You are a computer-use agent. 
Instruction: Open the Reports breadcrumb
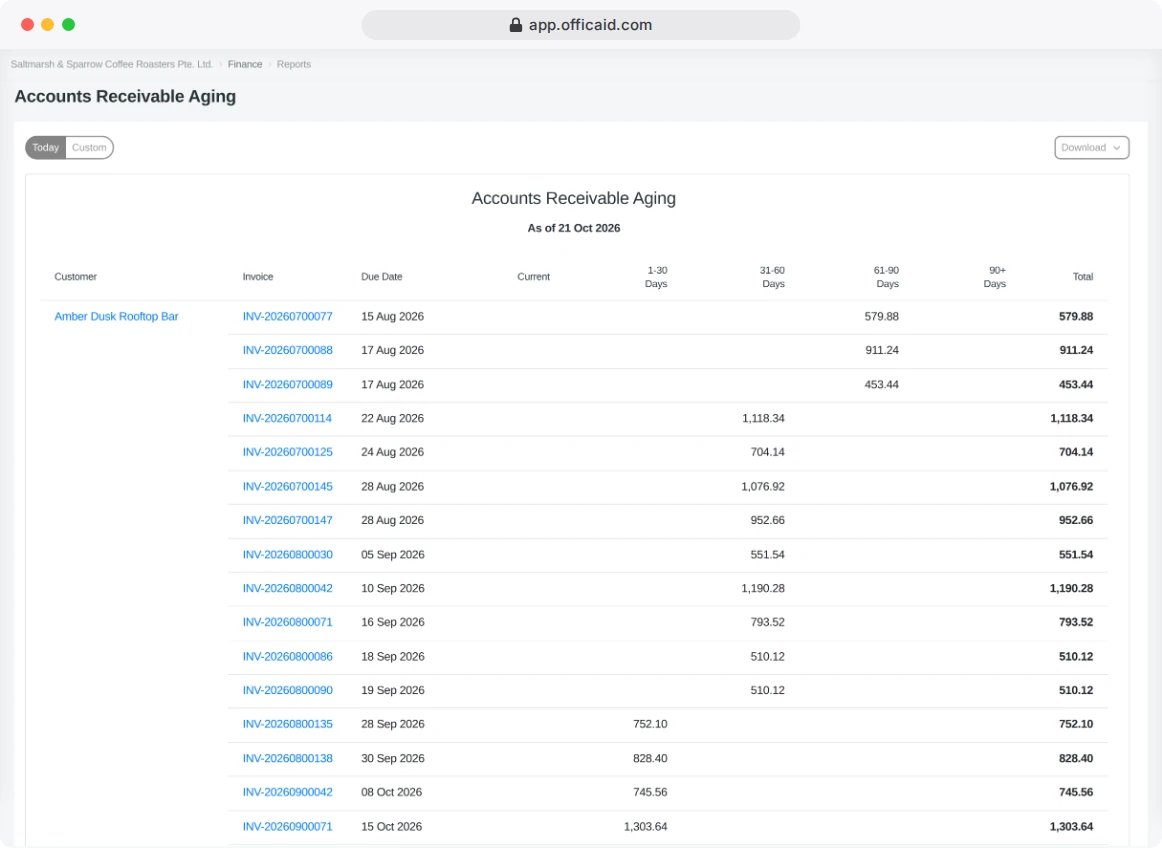pyautogui.click(x=293, y=64)
